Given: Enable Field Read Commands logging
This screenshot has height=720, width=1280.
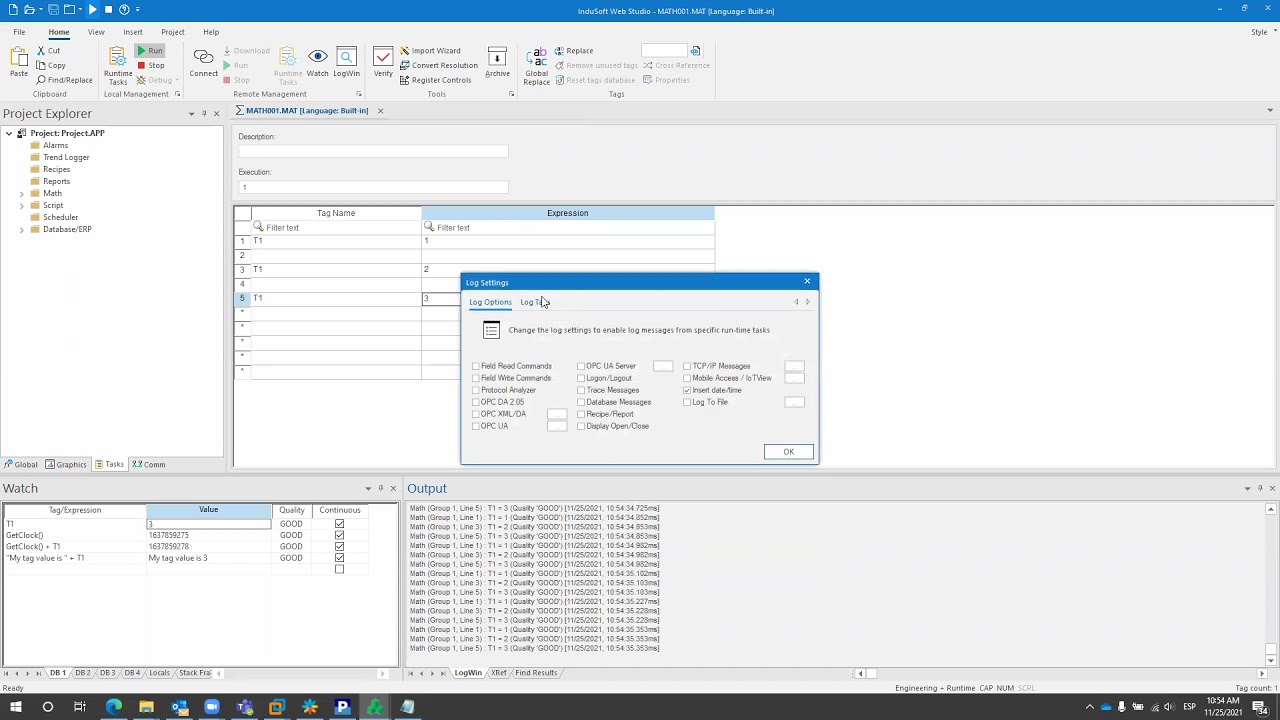Looking at the screenshot, I should (476, 366).
